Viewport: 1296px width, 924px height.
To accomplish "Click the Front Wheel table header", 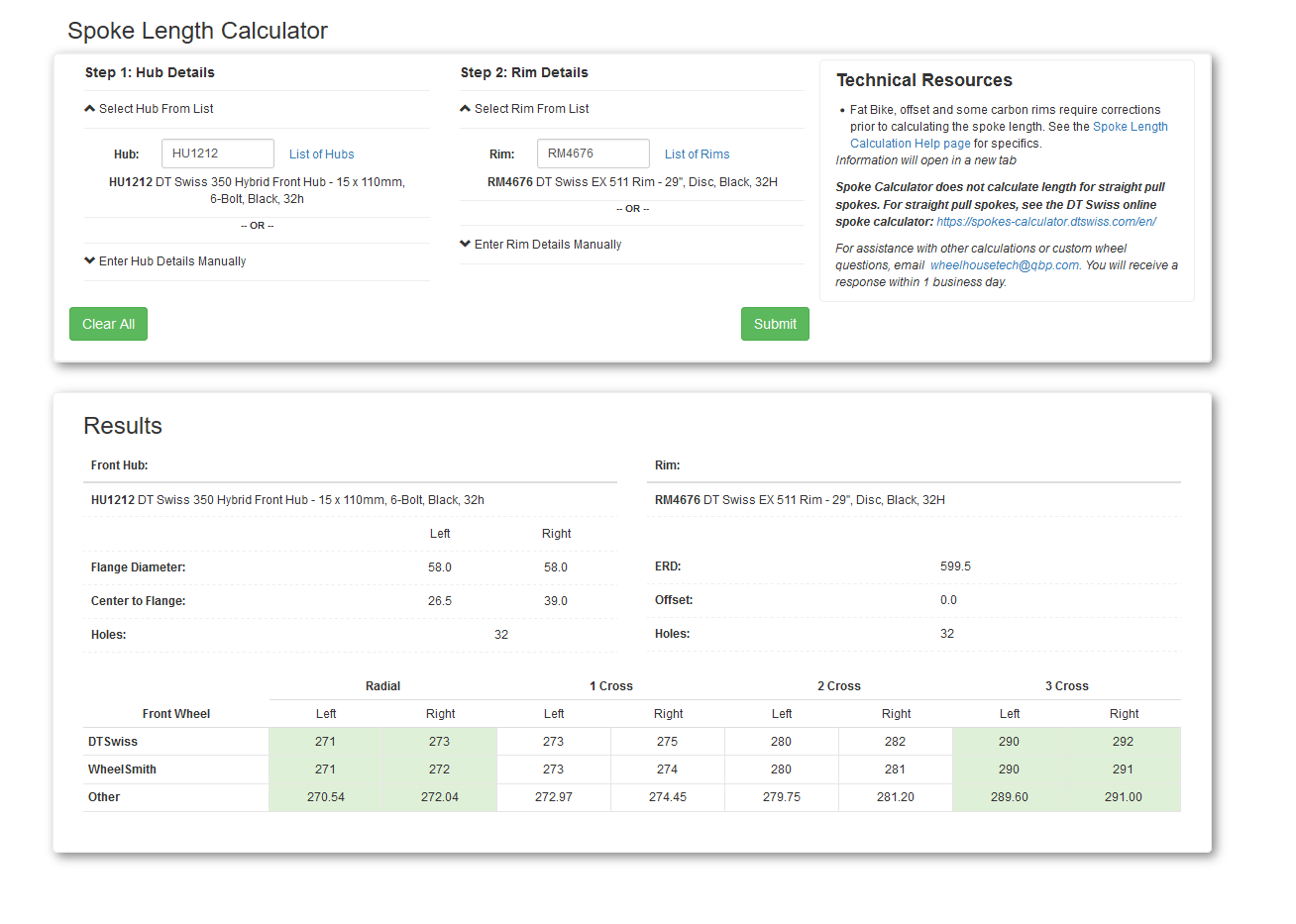I will pyautogui.click(x=176, y=714).
